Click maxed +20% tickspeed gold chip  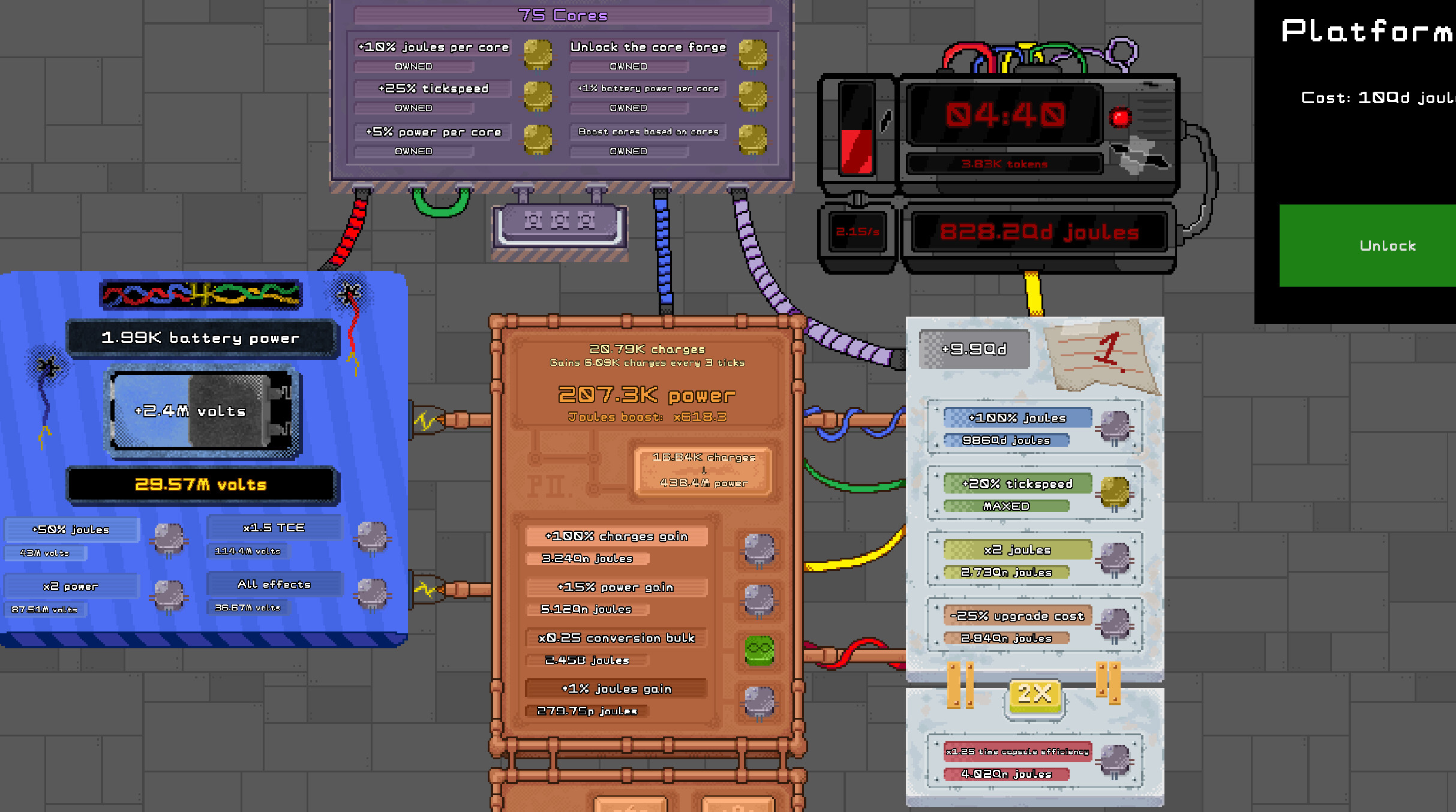1116,494
